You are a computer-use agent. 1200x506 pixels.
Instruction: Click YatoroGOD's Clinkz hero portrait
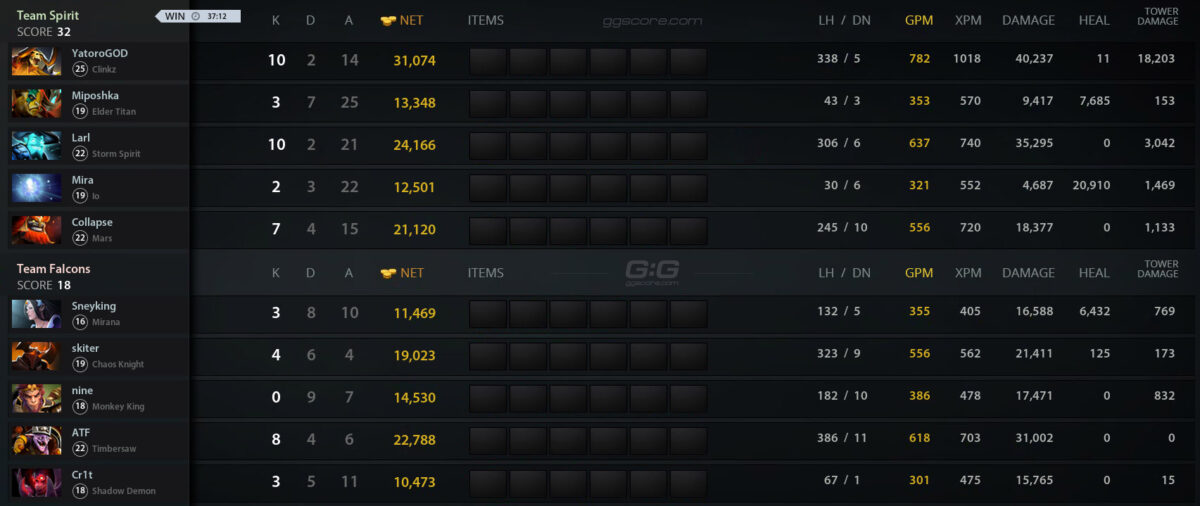(x=36, y=61)
